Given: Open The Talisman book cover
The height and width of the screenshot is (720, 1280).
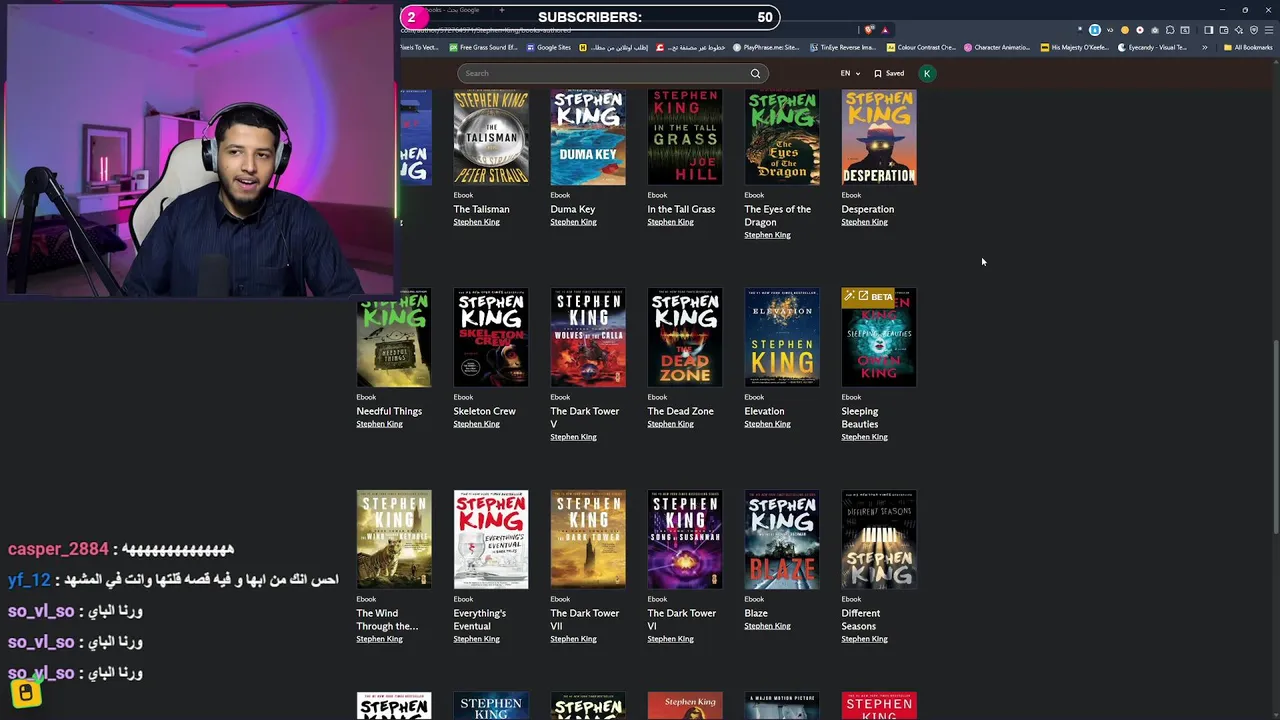Looking at the screenshot, I should [x=491, y=137].
